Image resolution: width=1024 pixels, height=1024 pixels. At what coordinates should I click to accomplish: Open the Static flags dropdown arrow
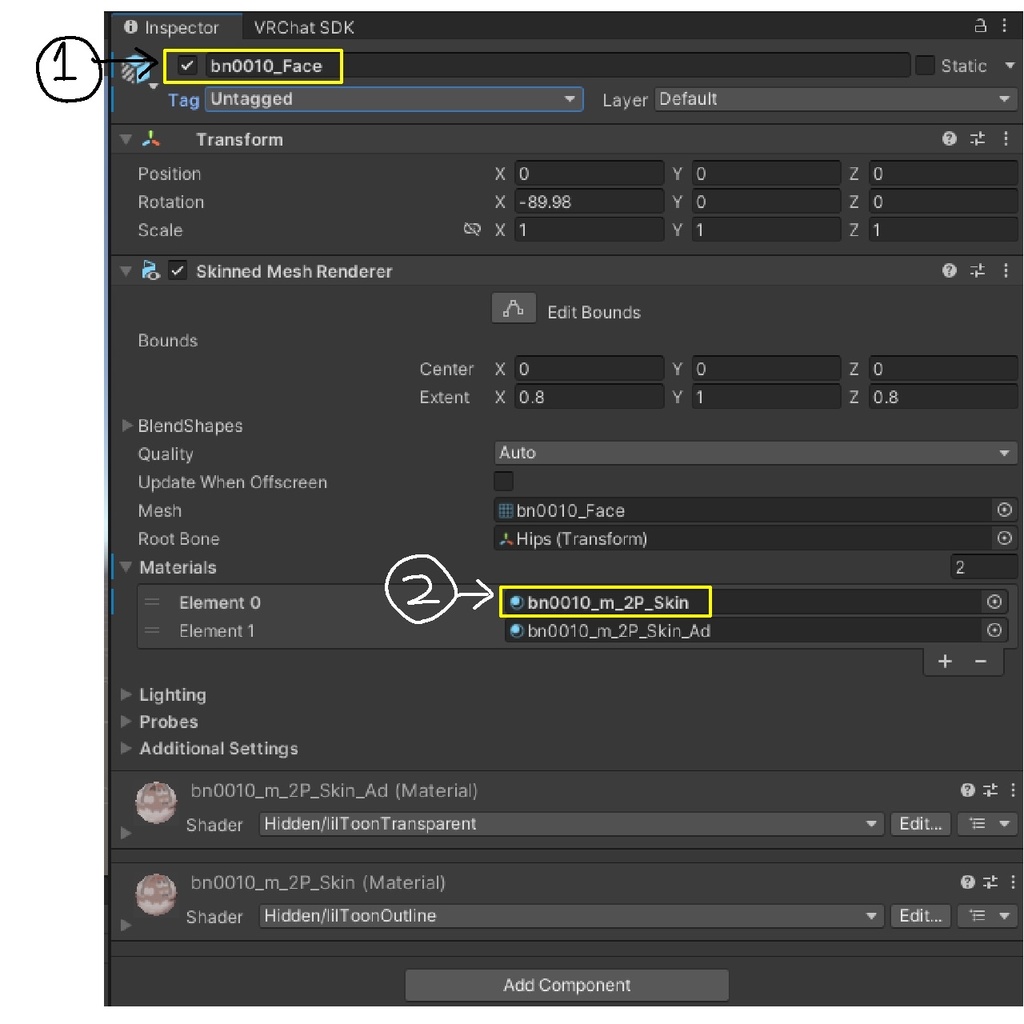point(1010,65)
